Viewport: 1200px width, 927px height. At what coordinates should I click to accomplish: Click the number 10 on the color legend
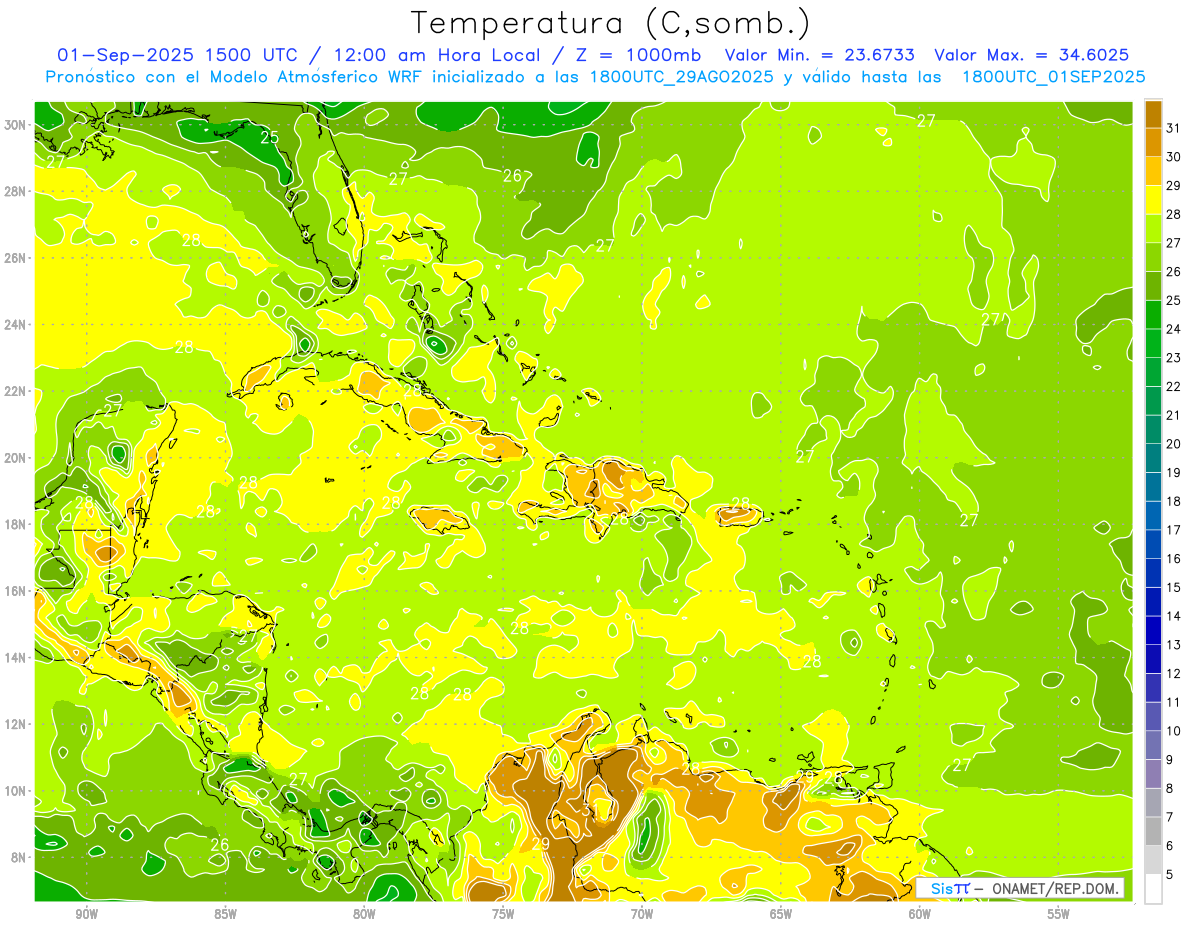coord(1174,731)
